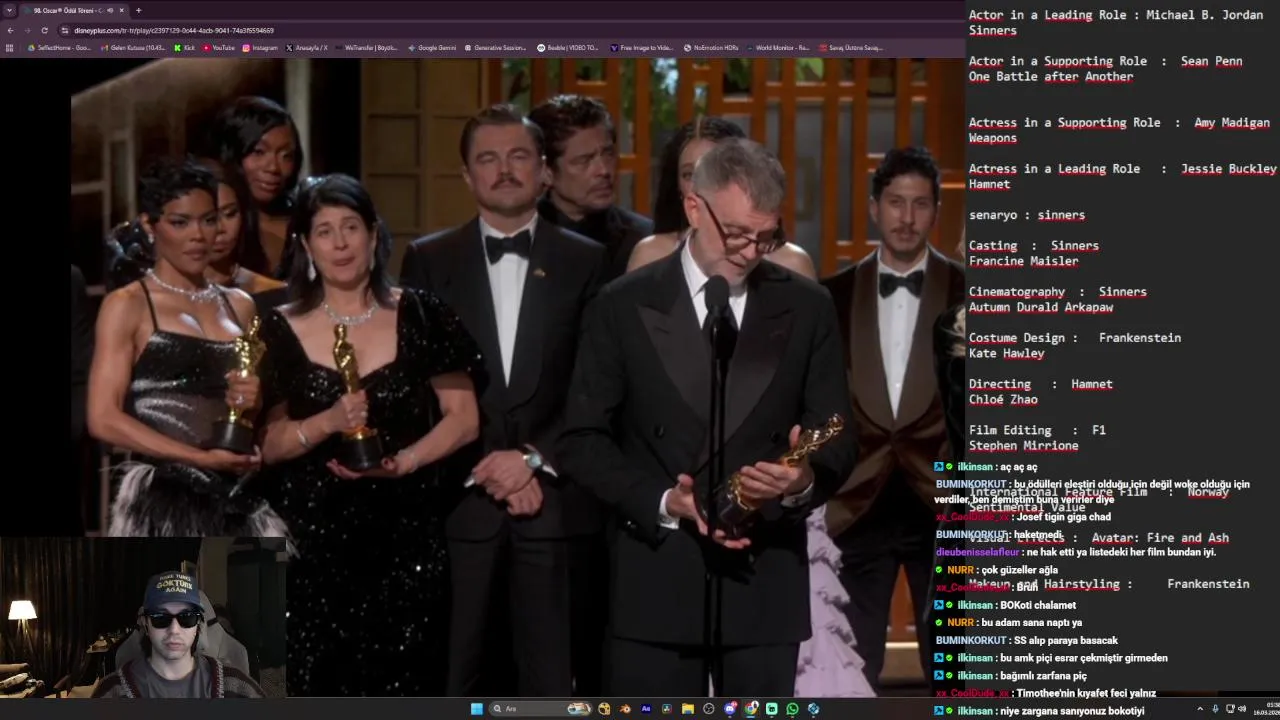The width and height of the screenshot is (1280, 720).
Task: Click the 'Stephen Mirrione' text
Action: pyautogui.click(x=1024, y=446)
